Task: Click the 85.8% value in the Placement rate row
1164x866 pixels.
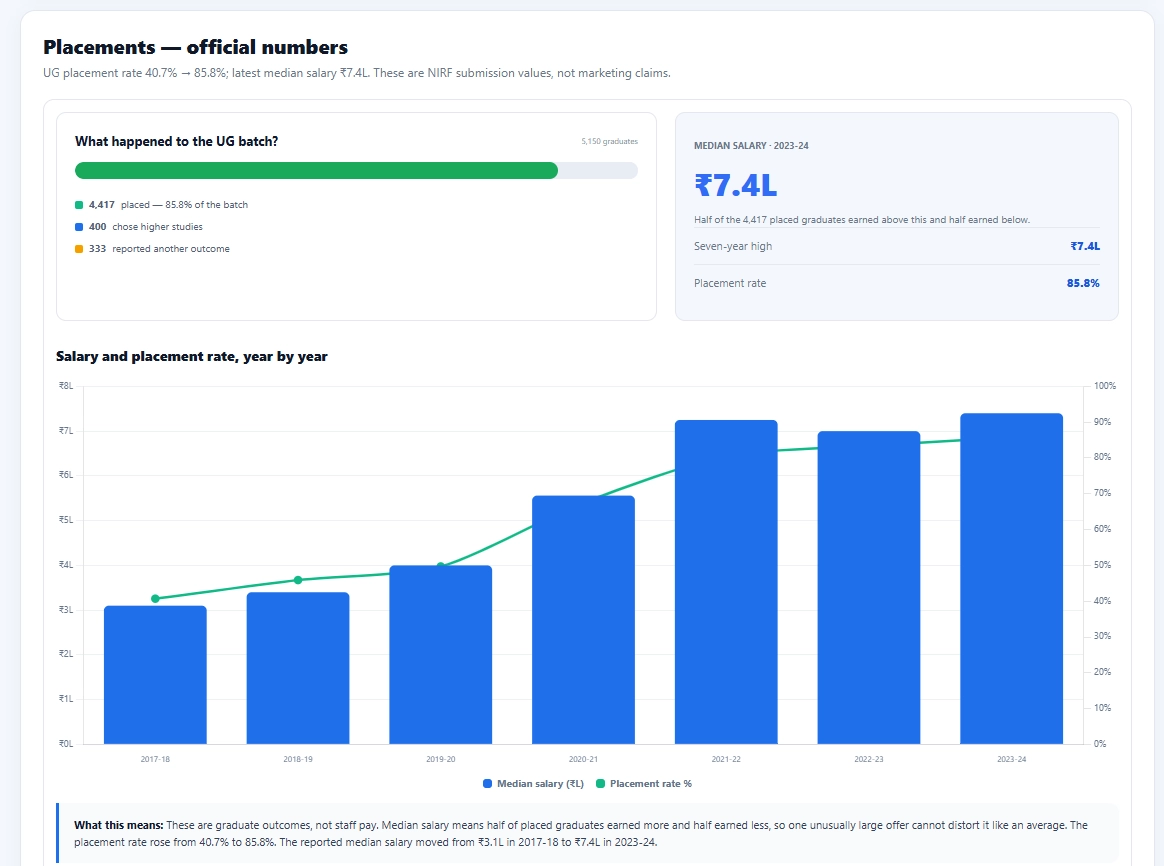Action: click(1083, 283)
